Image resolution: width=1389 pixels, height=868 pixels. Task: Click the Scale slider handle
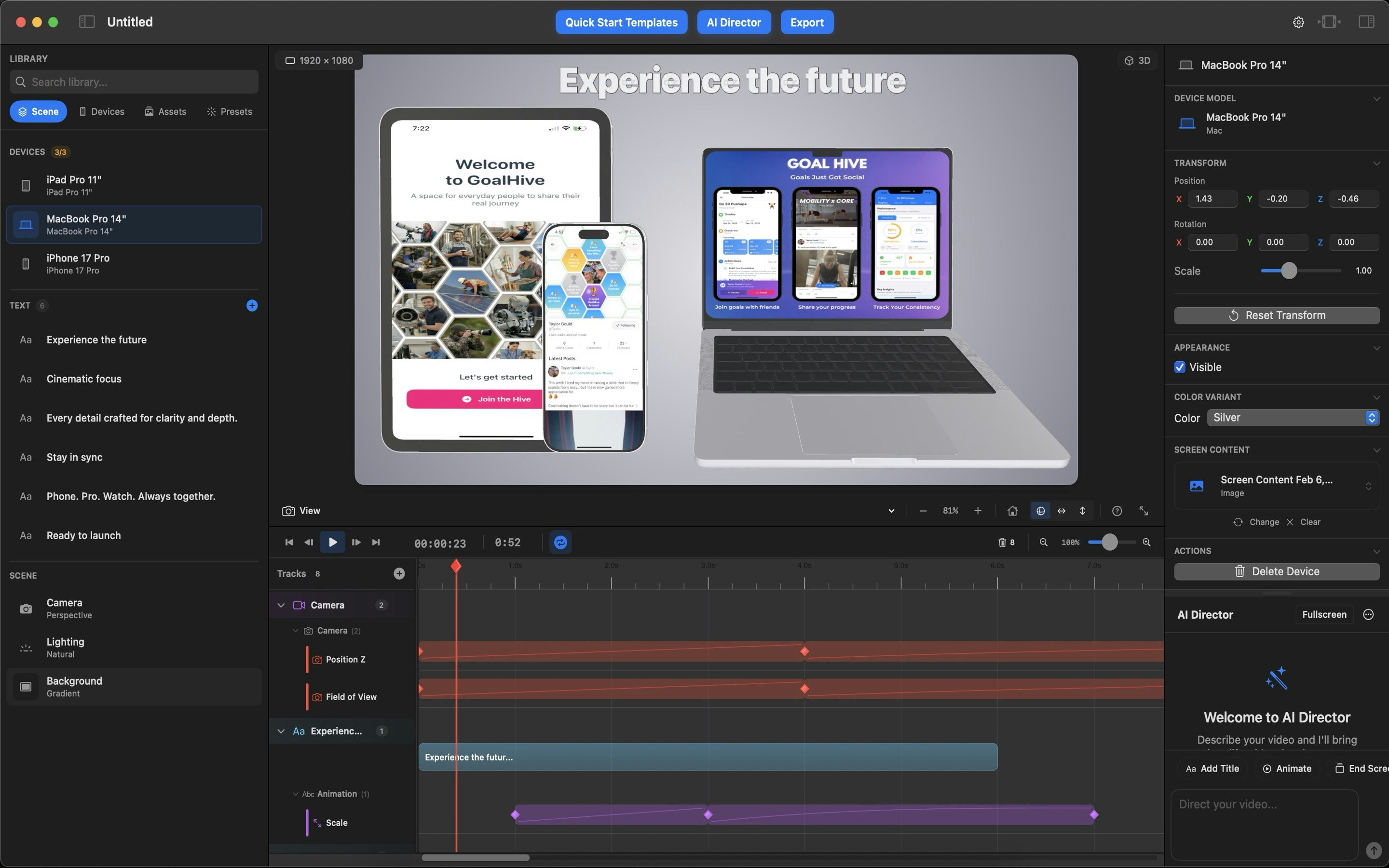(1289, 271)
